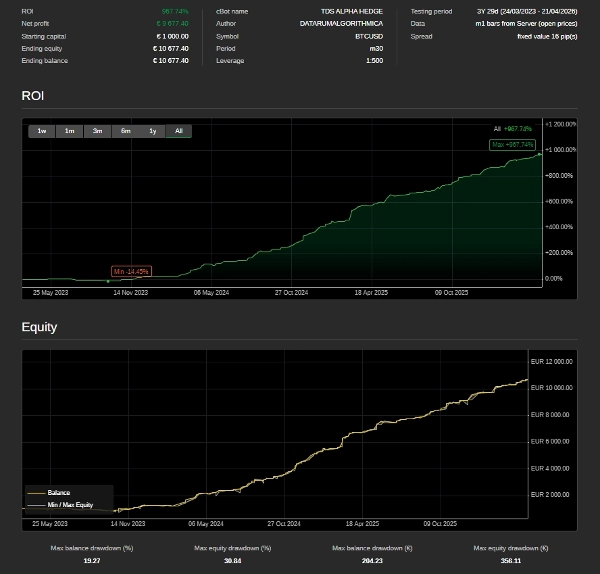Click the EUR 2 000.00 equity axis label
This screenshot has height=574, width=600.
click(550, 495)
